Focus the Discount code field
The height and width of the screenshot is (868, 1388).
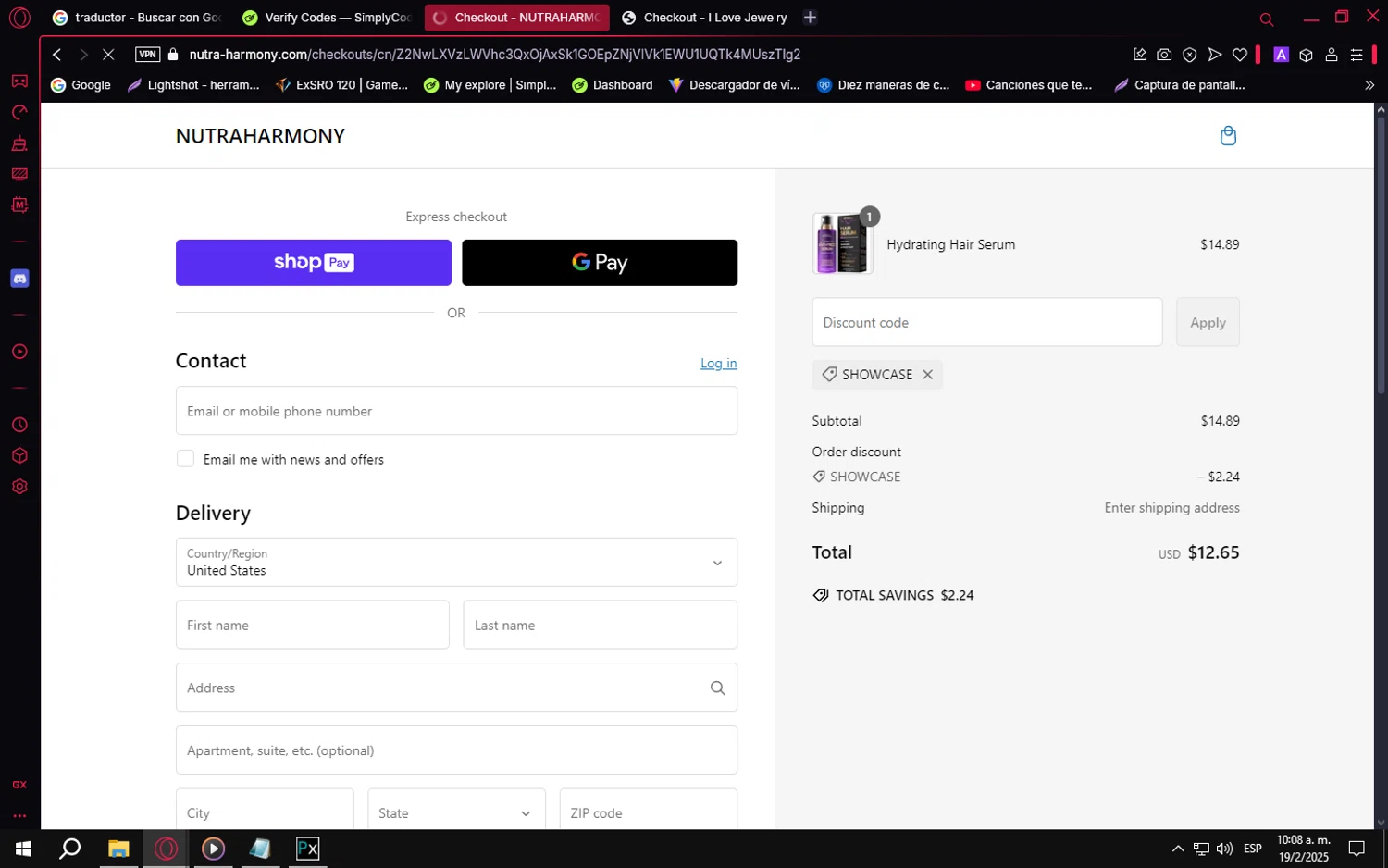tap(987, 322)
